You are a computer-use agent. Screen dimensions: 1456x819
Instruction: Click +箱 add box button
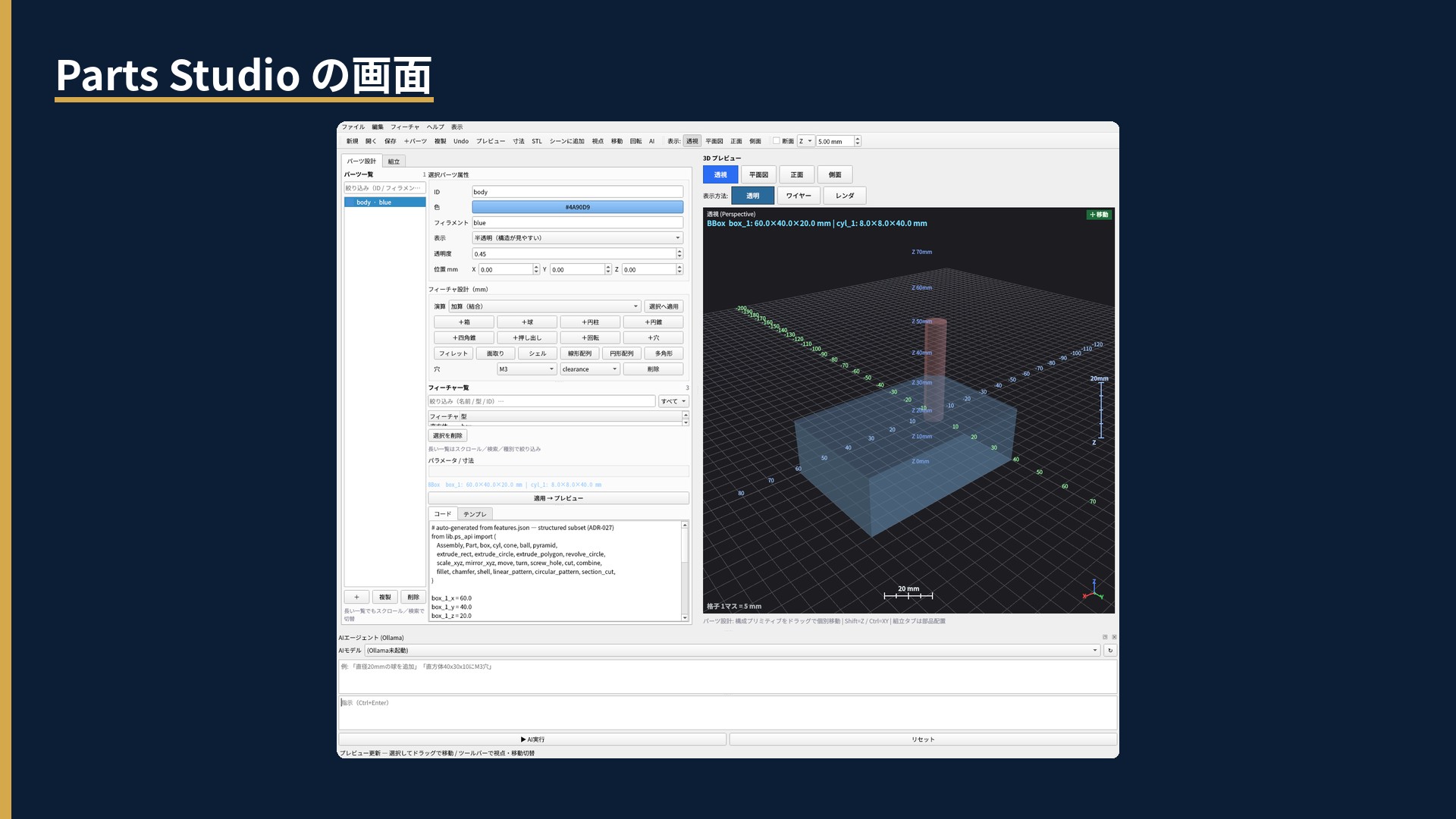(x=464, y=322)
